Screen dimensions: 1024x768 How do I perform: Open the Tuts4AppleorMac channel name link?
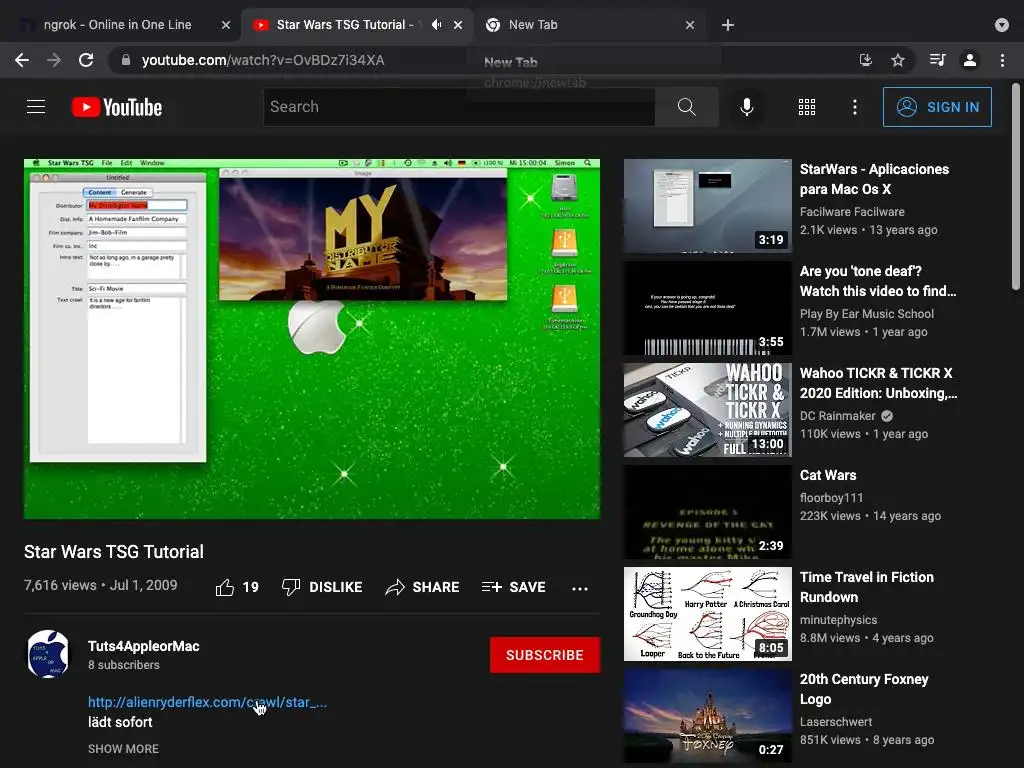point(144,646)
